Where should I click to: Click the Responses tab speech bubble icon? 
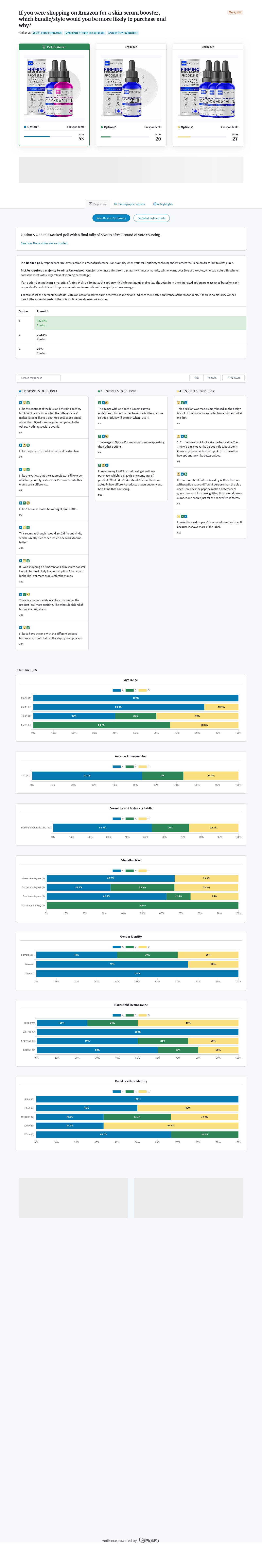tap(91, 204)
